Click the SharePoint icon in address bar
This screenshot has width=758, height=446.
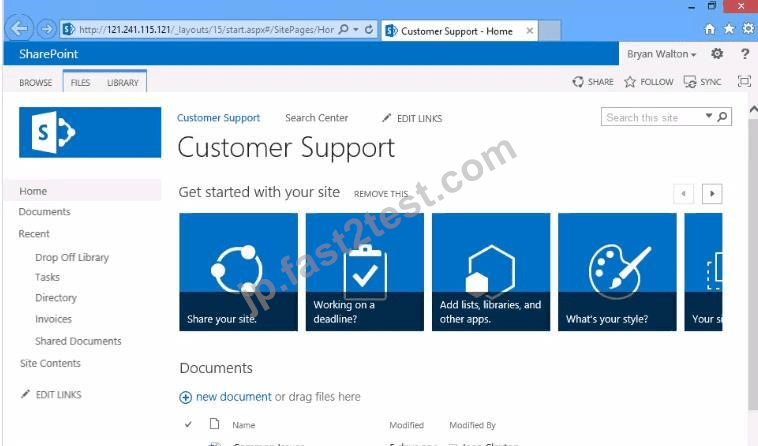[x=69, y=29]
